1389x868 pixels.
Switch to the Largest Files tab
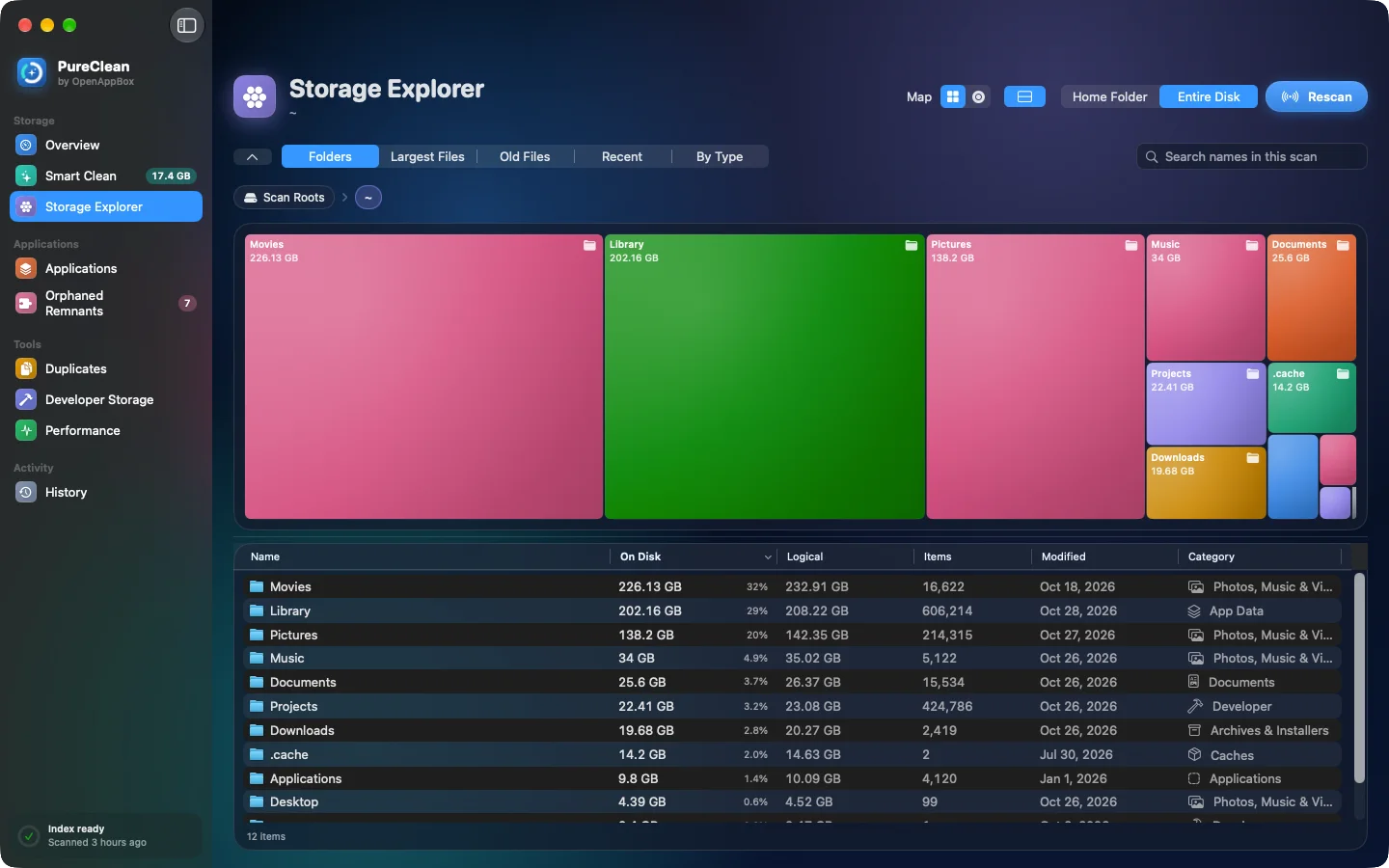click(427, 156)
